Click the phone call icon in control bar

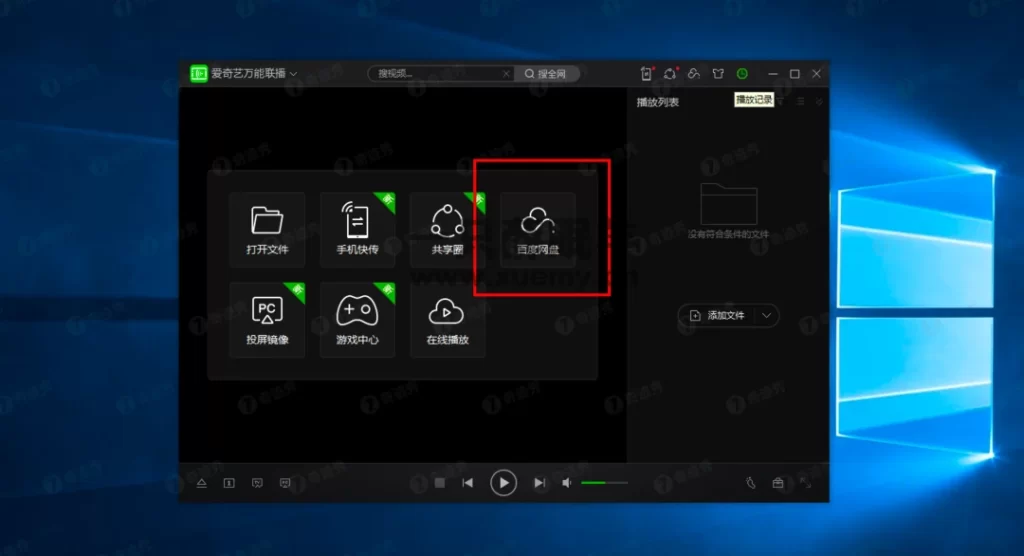pos(750,483)
